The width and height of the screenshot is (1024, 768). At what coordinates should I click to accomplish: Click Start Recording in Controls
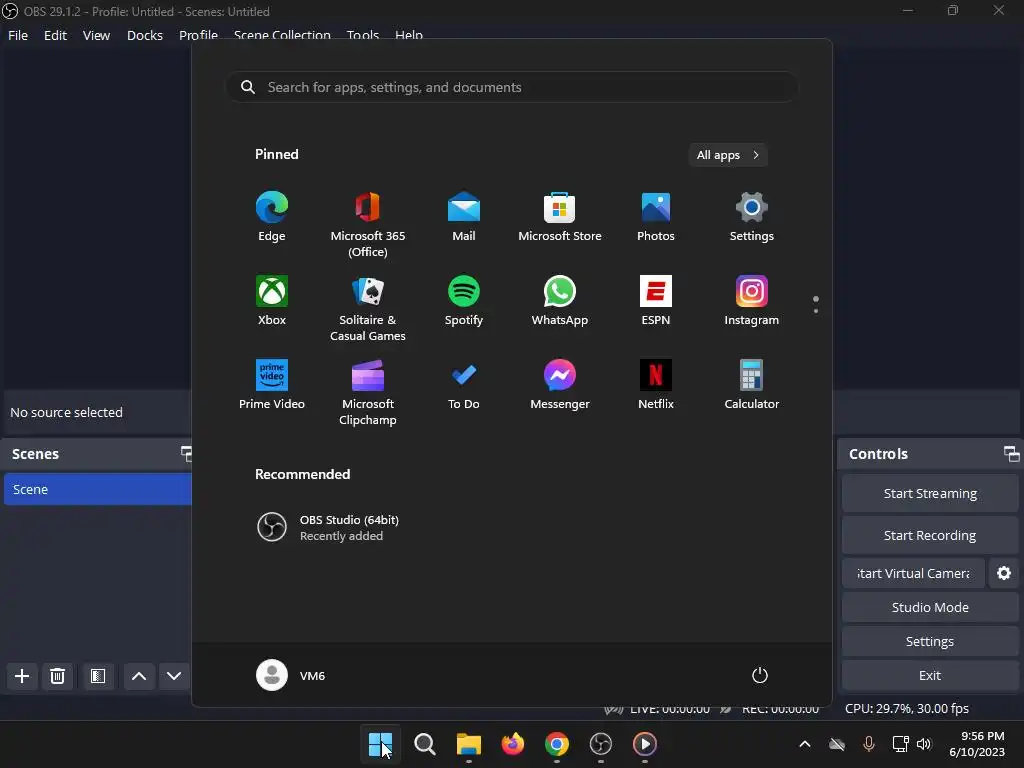[x=930, y=536]
